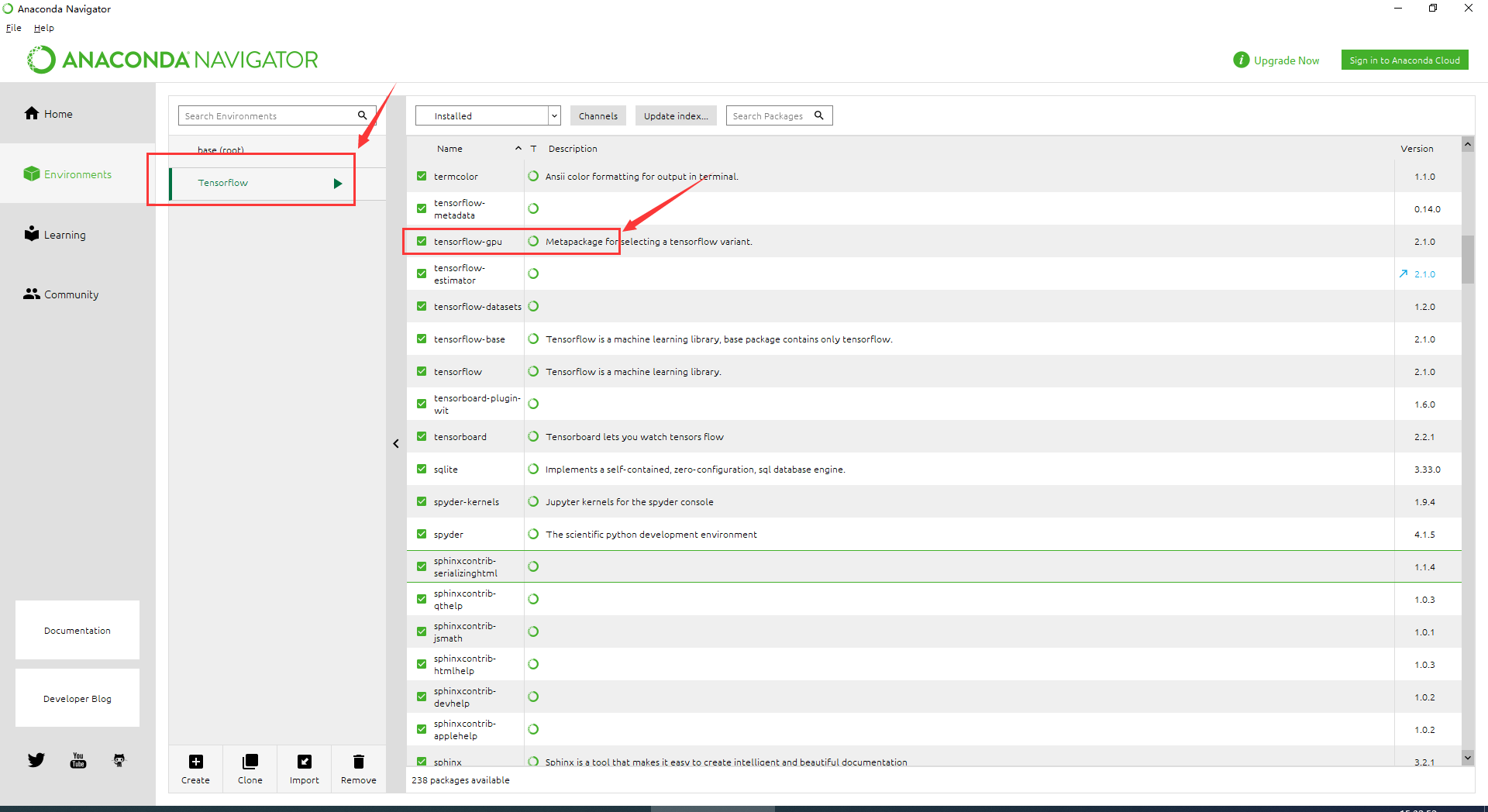Image resolution: width=1488 pixels, height=812 pixels.
Task: Click the search magnifier in Search Environments
Action: [362, 115]
